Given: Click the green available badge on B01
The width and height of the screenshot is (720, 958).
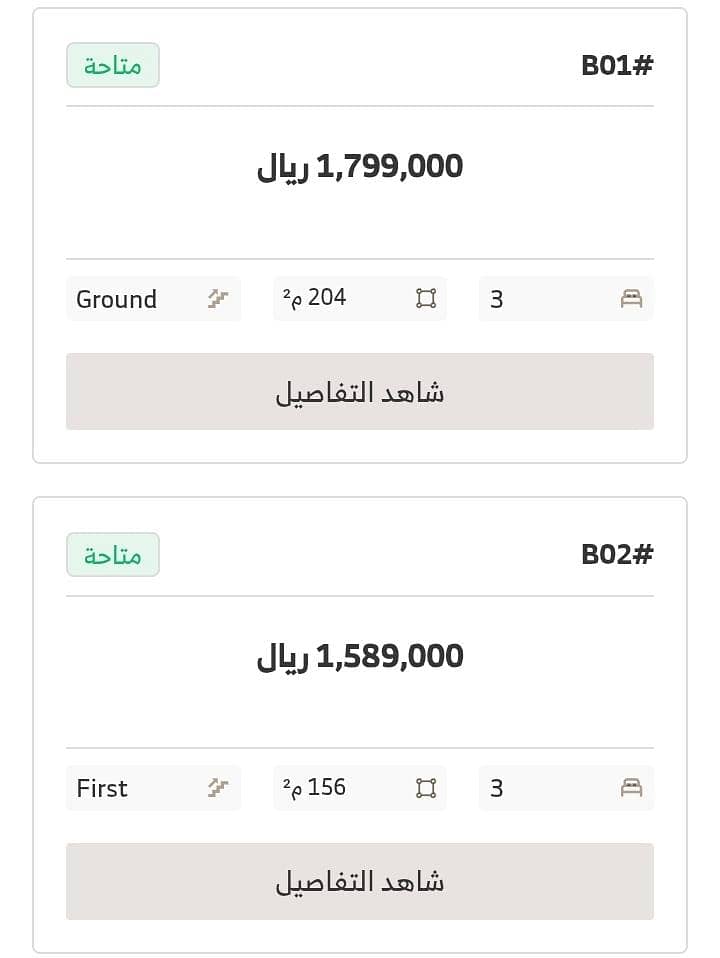Looking at the screenshot, I should [x=113, y=65].
